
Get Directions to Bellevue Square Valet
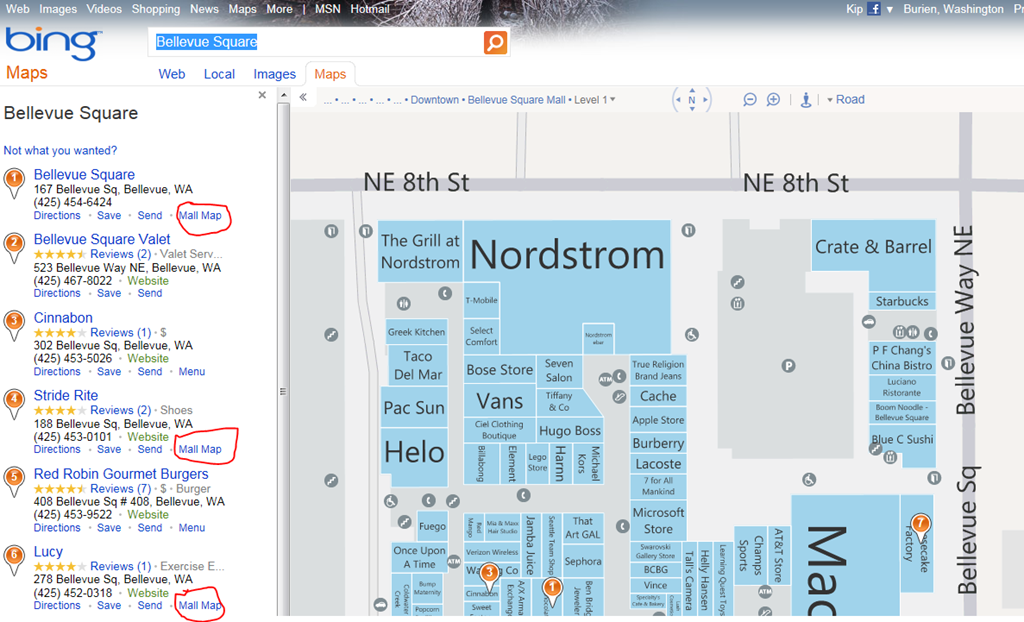click(x=57, y=293)
